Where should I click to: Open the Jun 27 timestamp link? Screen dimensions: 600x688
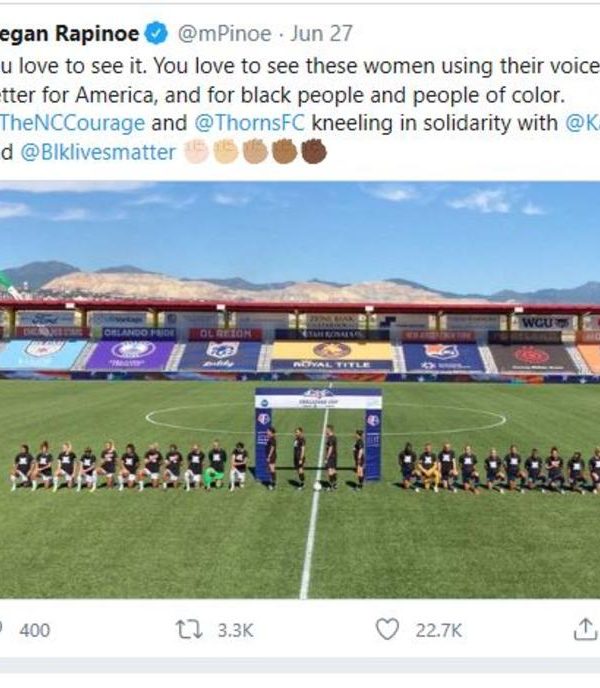coord(320,33)
